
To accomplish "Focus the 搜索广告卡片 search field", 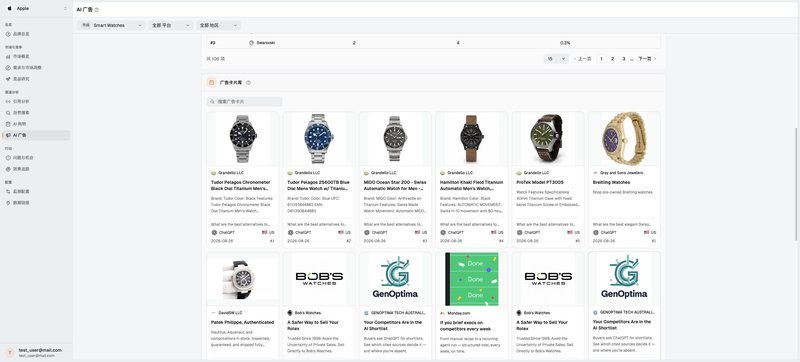I will pos(244,102).
